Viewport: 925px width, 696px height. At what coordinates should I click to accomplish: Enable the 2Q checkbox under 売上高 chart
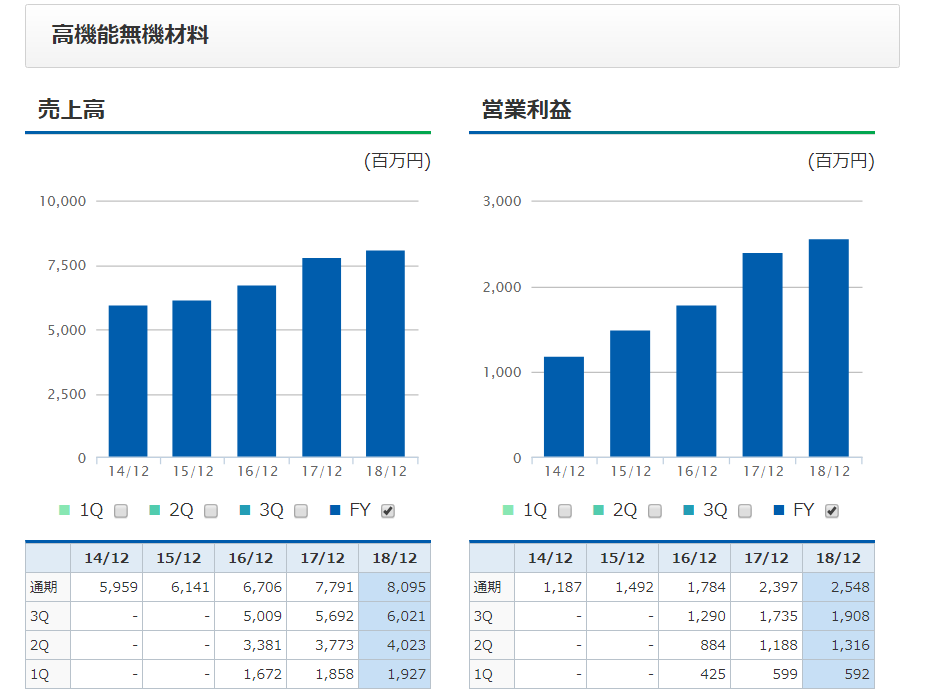click(211, 511)
